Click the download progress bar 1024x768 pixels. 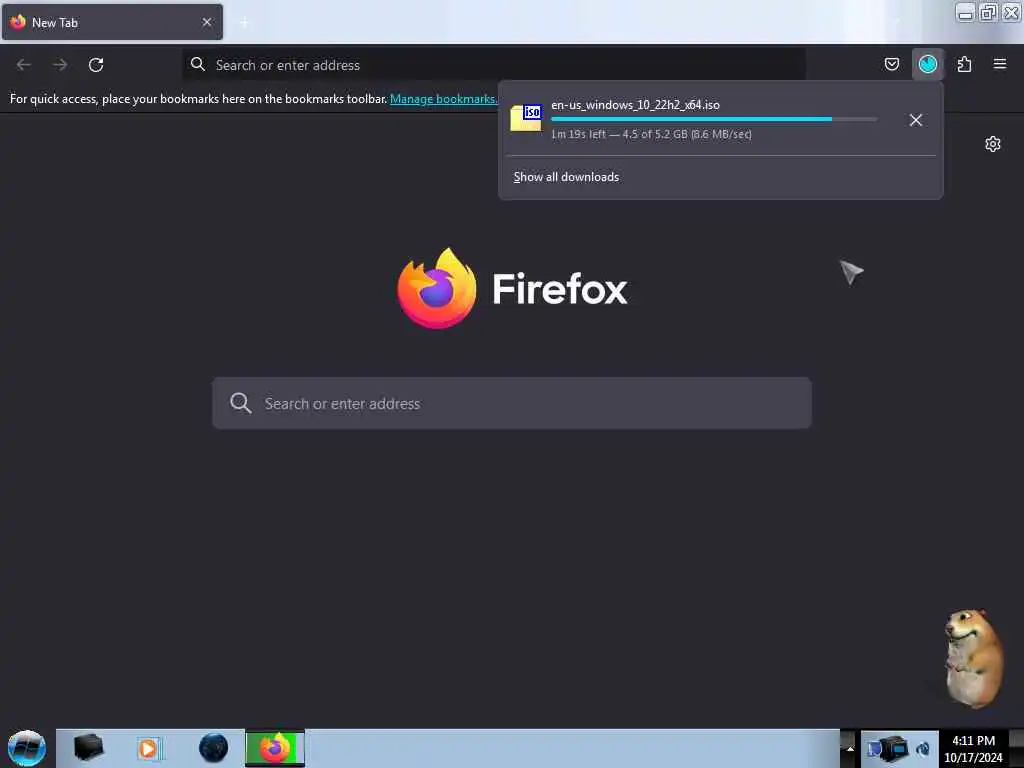coord(714,119)
